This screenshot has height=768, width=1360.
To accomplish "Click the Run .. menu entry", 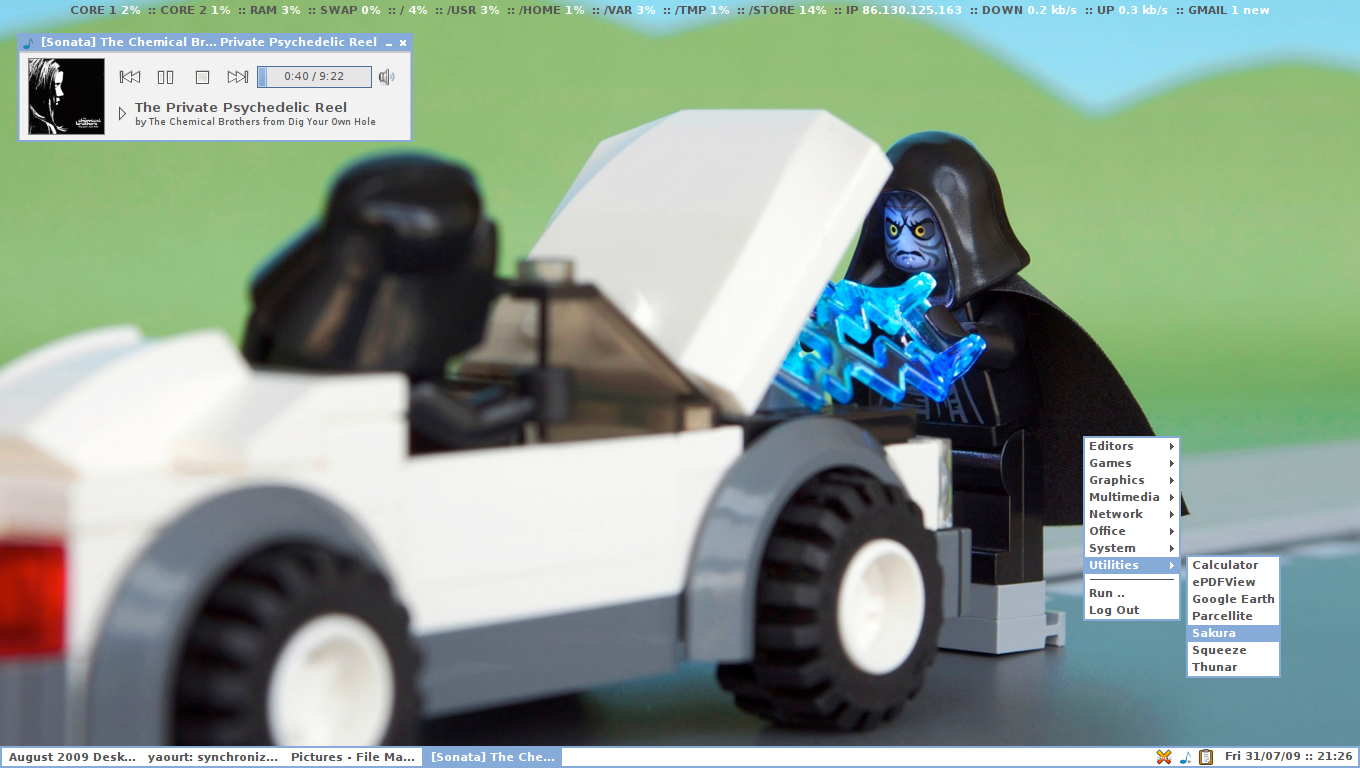I will 1107,593.
